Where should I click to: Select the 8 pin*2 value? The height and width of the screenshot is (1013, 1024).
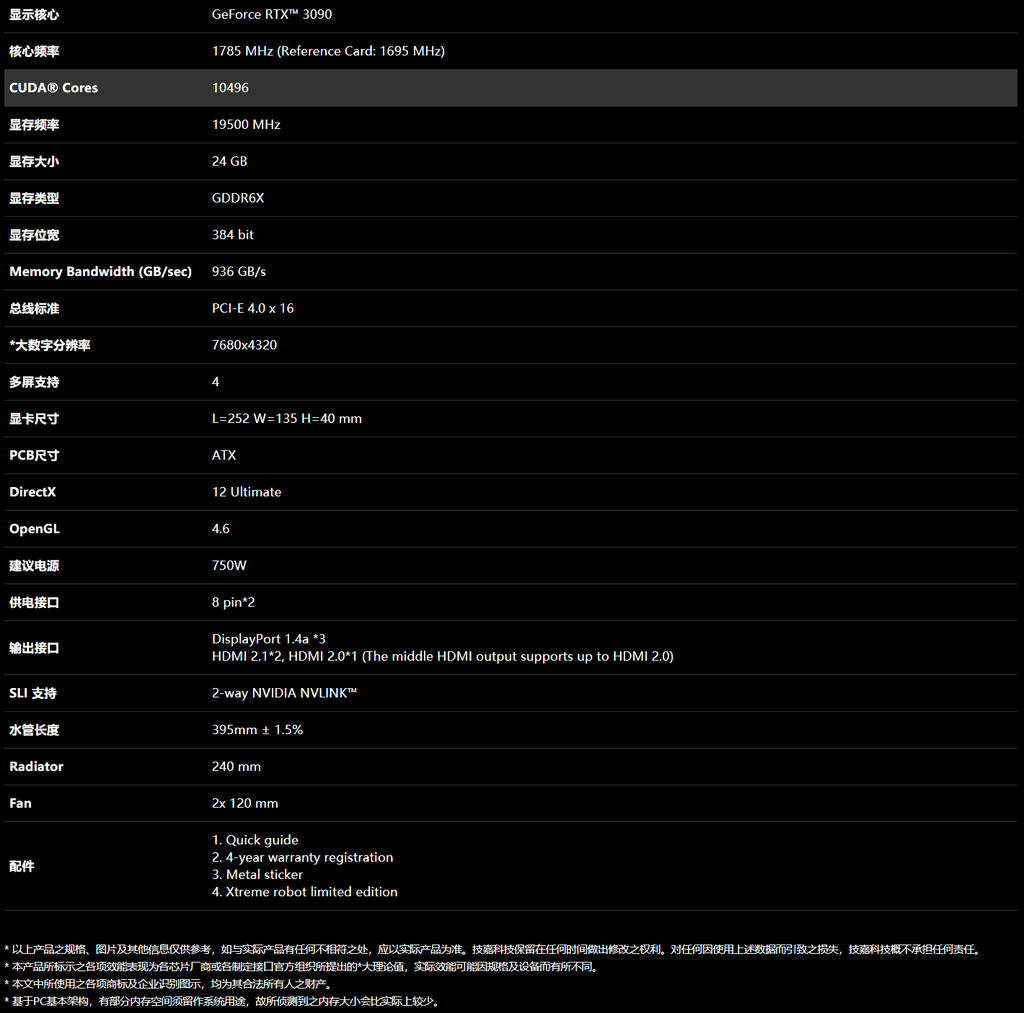[x=233, y=602]
